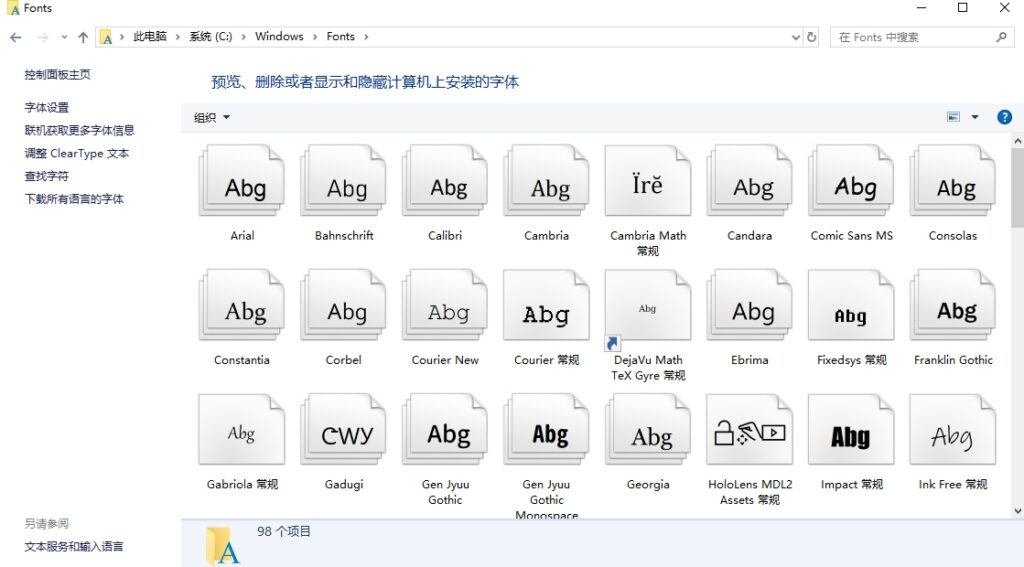Image resolution: width=1024 pixels, height=567 pixels.
Task: Select the Gen Jyuu Gothic font icon
Action: click(x=445, y=429)
